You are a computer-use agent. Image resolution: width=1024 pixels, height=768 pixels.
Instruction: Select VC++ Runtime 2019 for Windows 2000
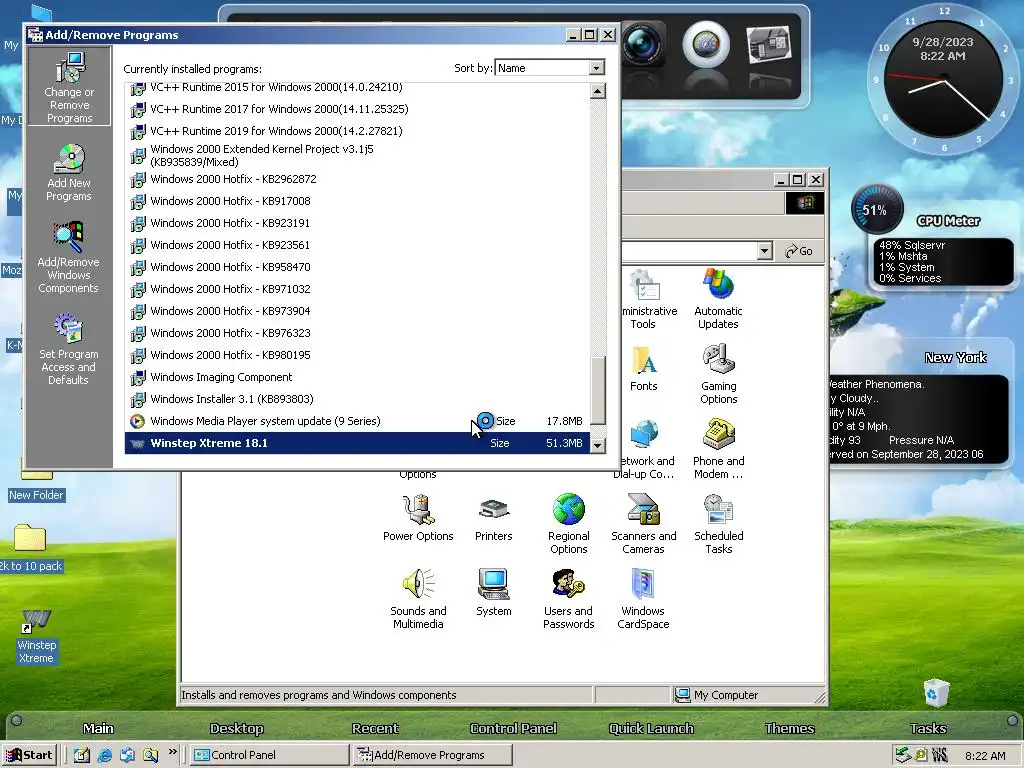click(357, 131)
